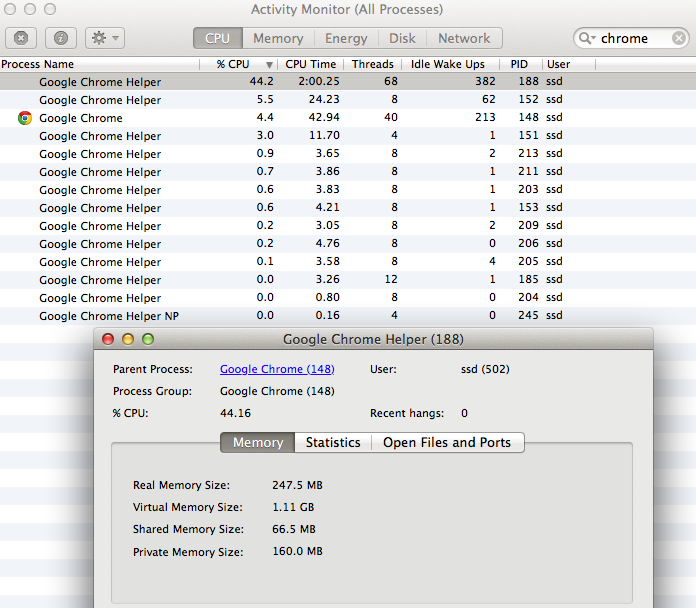Viewport: 696px width, 608px height.
Task: Click the 44.2 % CPU value
Action: 261,81
